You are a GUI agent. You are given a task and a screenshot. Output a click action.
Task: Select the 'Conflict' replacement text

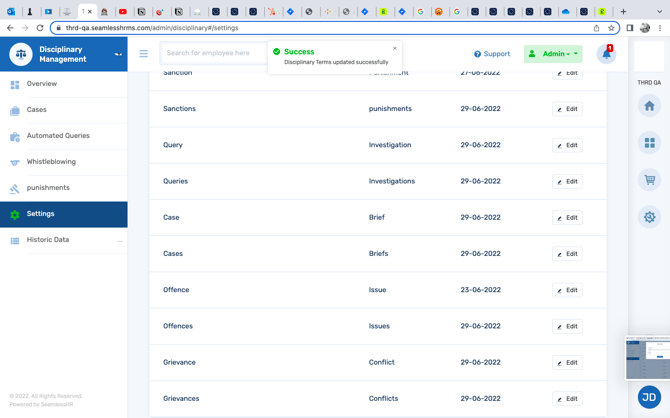(382, 362)
